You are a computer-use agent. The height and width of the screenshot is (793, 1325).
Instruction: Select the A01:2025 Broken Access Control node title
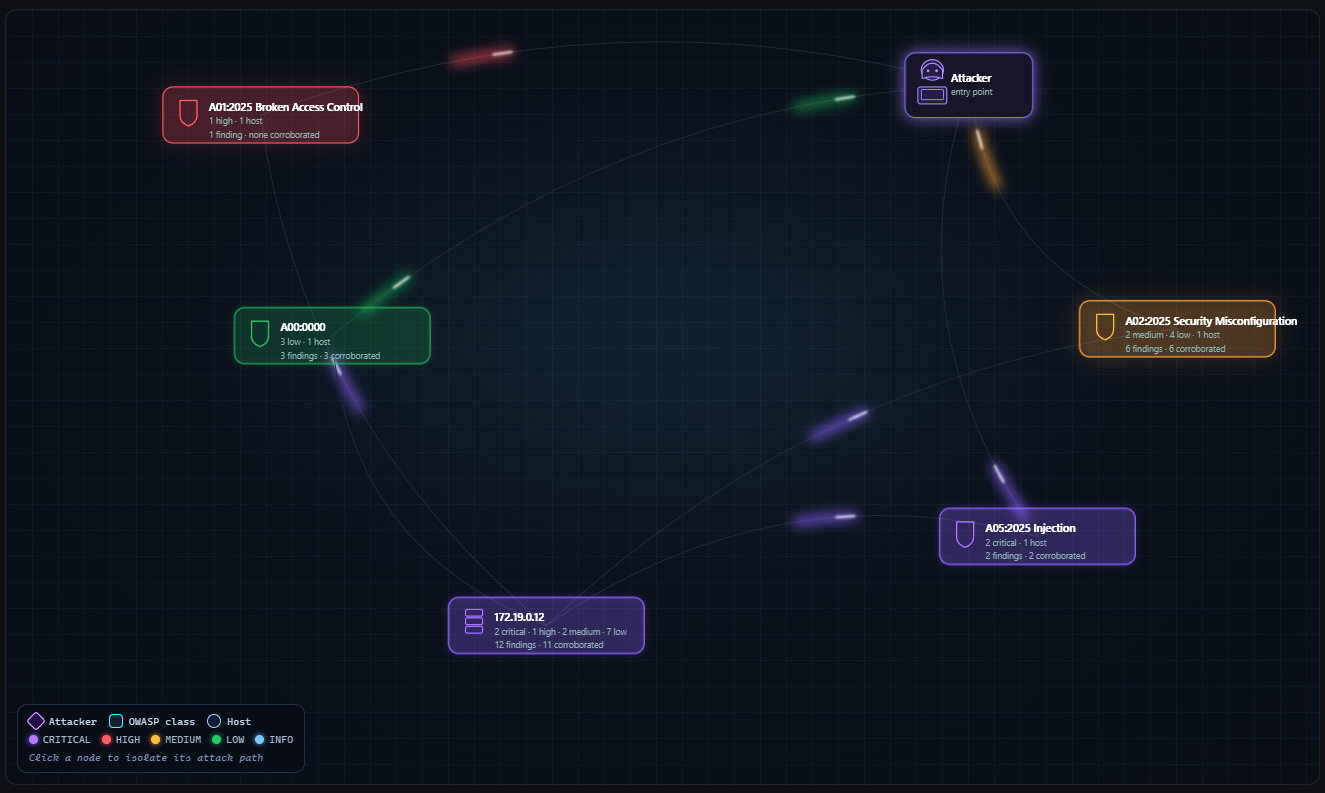(x=285, y=107)
